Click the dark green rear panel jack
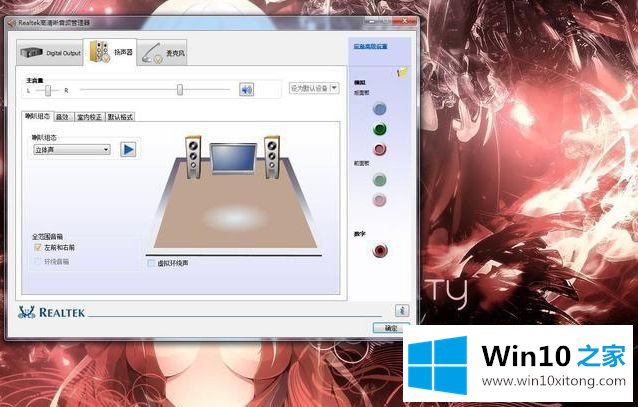Image resolution: width=638 pixels, height=407 pixels. click(379, 129)
